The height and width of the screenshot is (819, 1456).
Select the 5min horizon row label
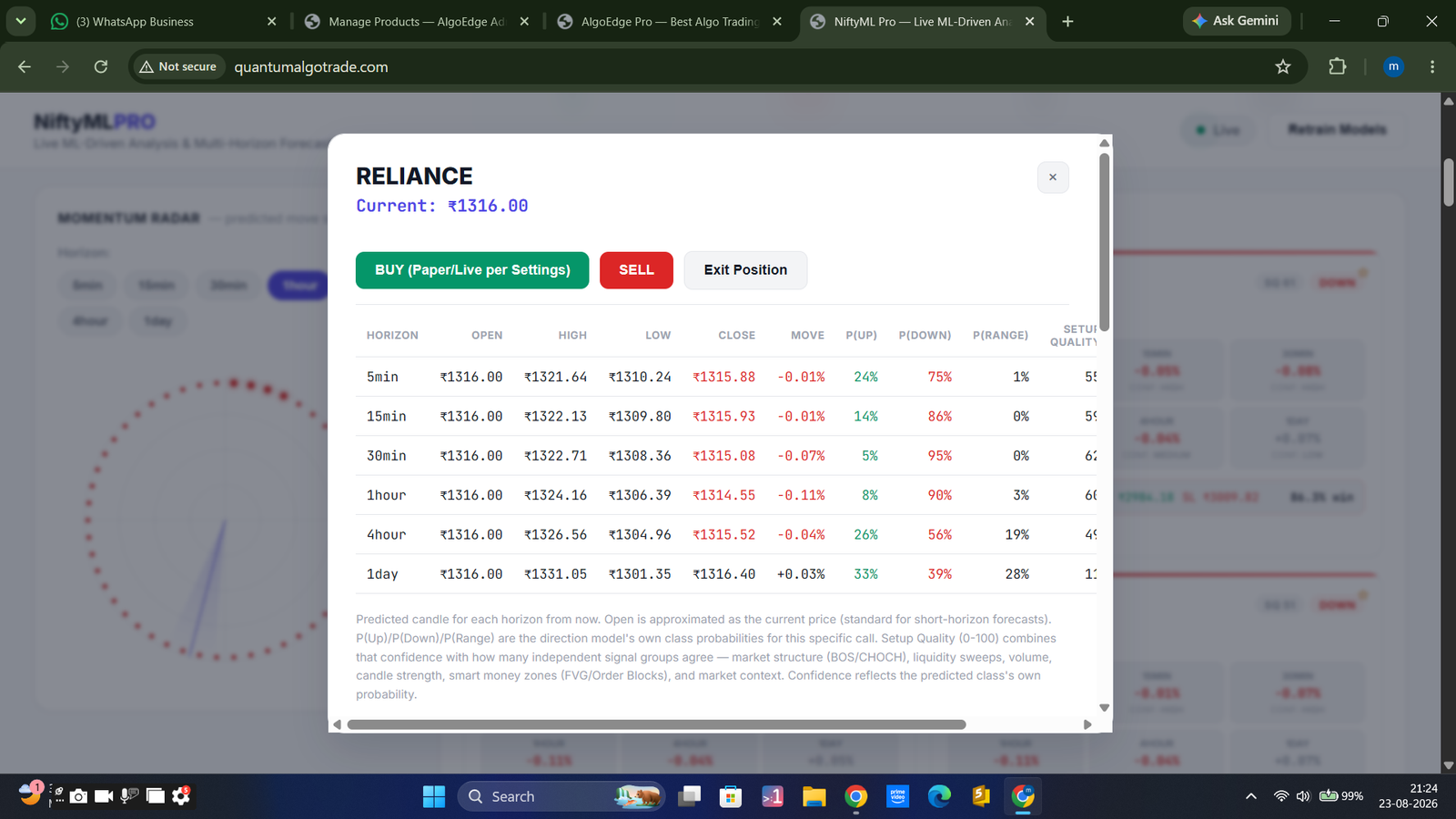coord(382,377)
